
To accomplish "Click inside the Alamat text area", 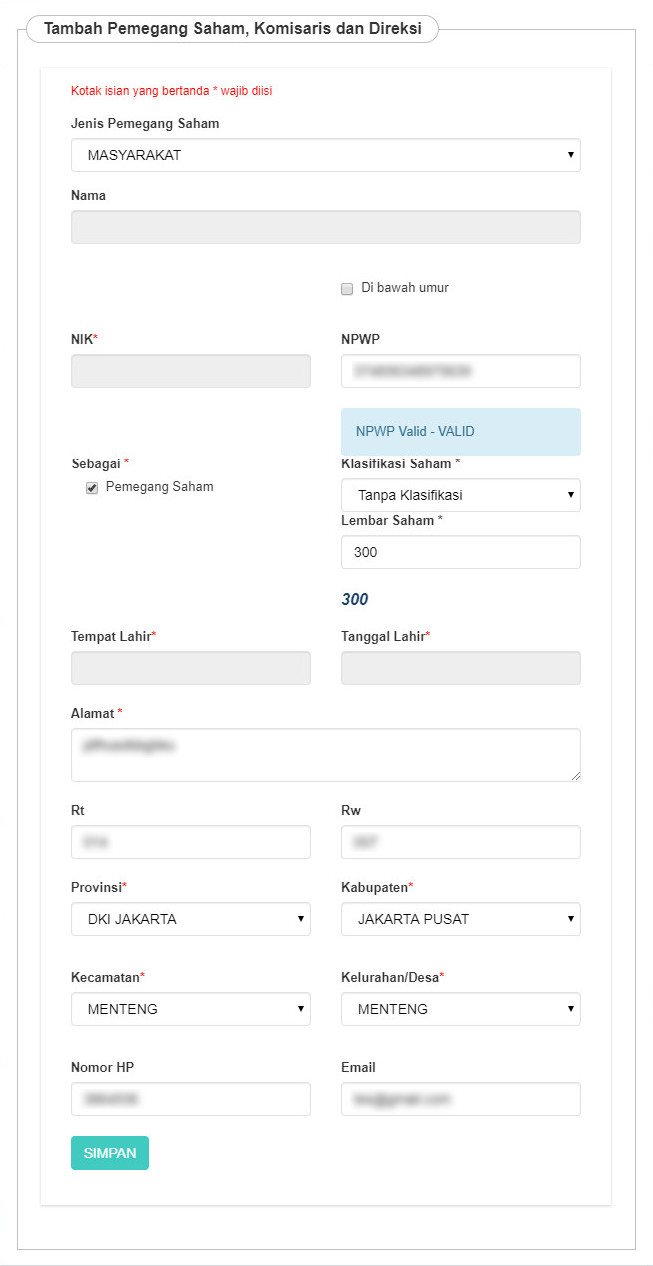I will 325,755.
